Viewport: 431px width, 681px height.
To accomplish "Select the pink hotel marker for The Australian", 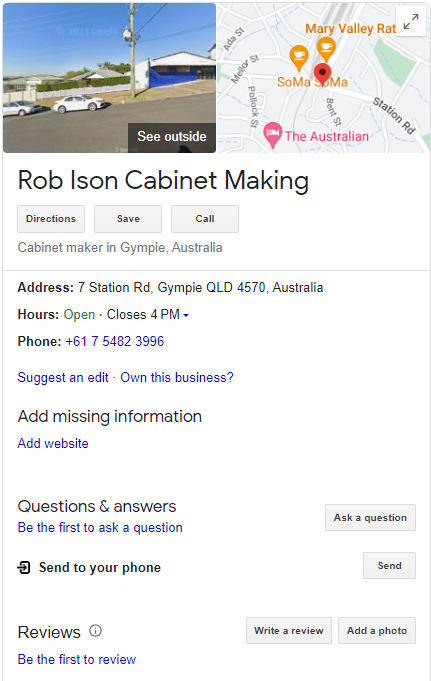I will click(x=272, y=135).
